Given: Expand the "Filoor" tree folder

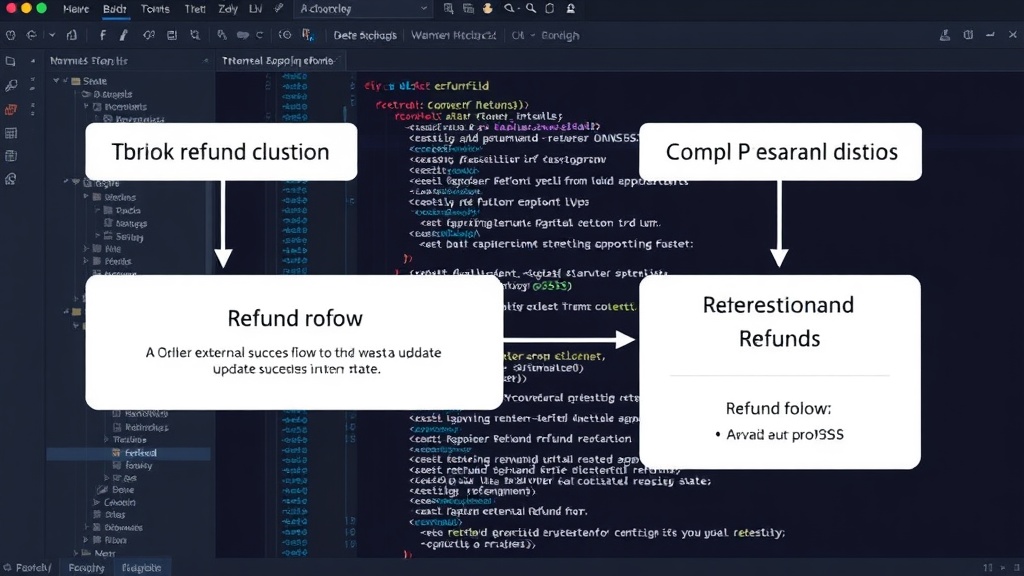Looking at the screenshot, I should click(86, 540).
